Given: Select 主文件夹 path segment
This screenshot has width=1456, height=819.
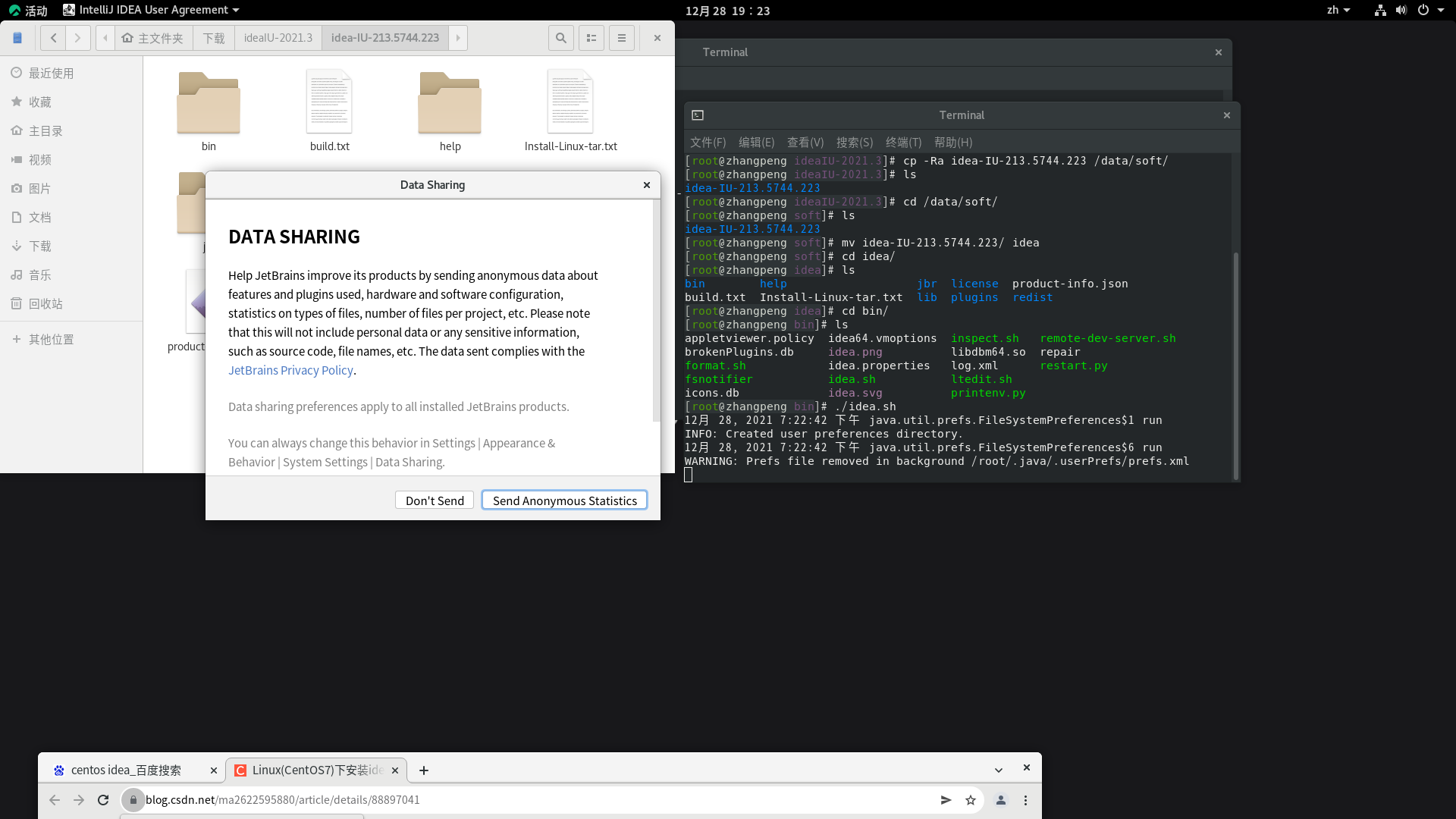Looking at the screenshot, I should click(x=153, y=38).
